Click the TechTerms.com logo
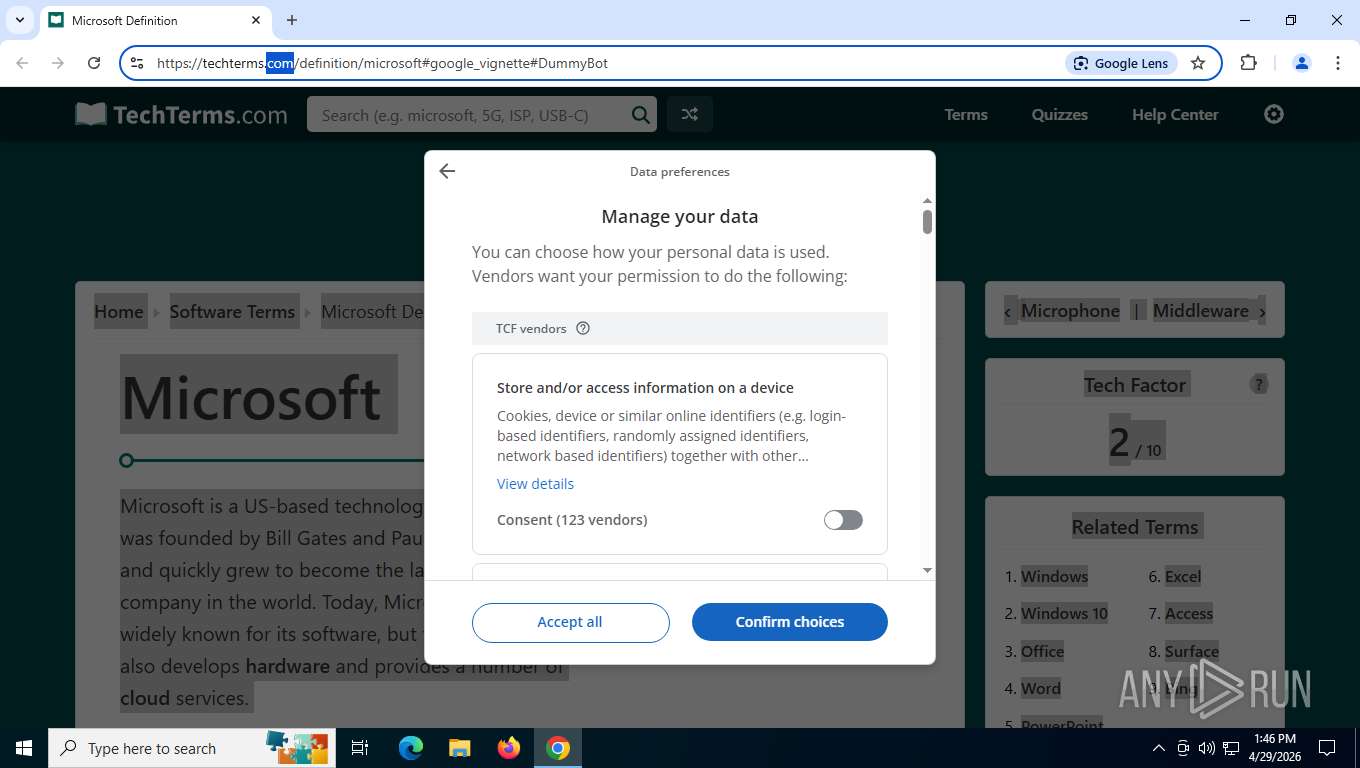 pyautogui.click(x=181, y=115)
